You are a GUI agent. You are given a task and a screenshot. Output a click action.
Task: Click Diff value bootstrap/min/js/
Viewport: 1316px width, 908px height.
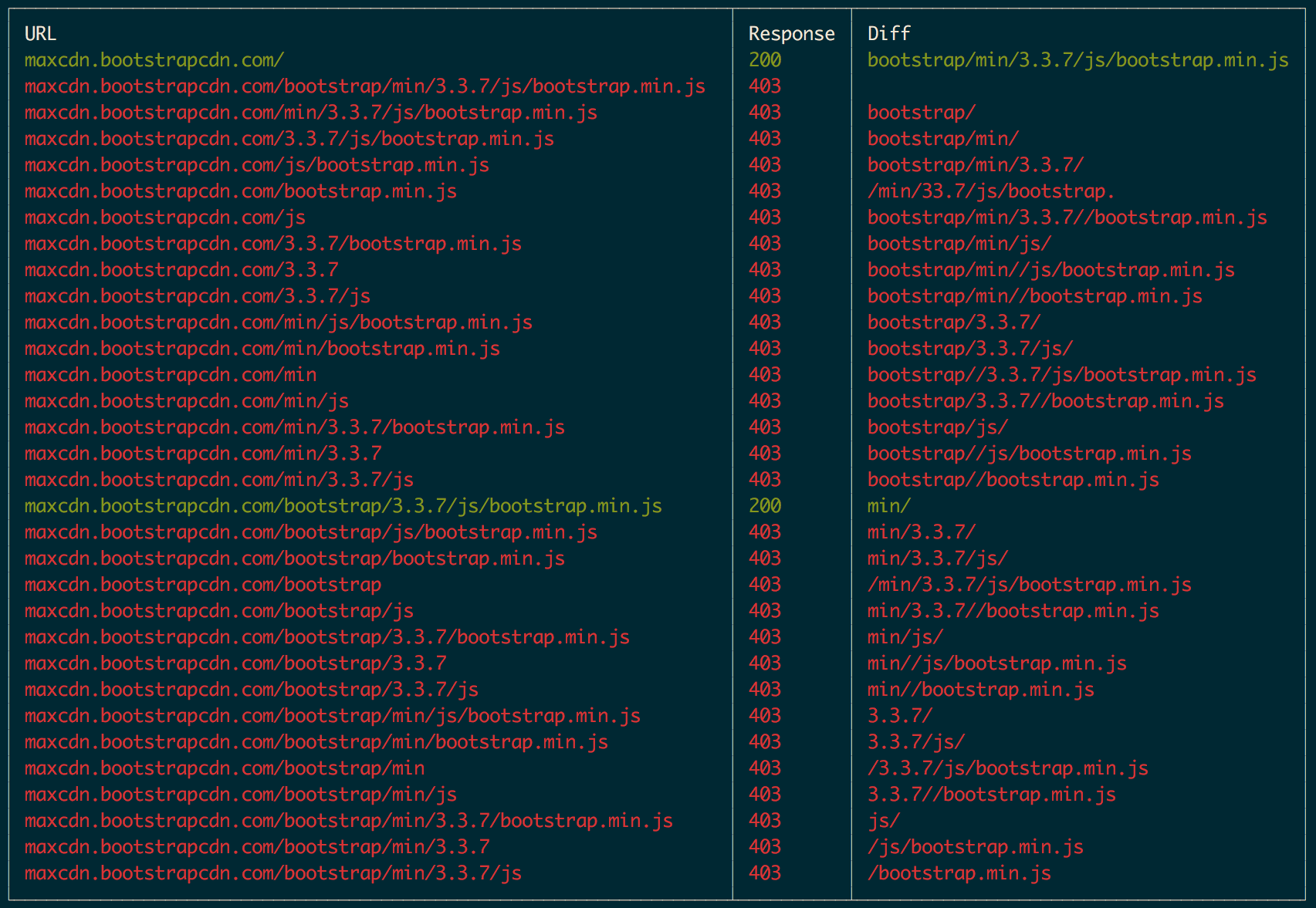coord(959,244)
